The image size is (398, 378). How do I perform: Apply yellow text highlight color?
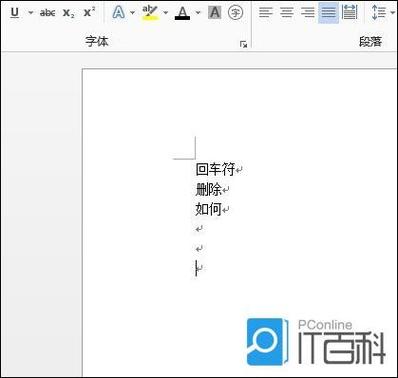click(150, 13)
